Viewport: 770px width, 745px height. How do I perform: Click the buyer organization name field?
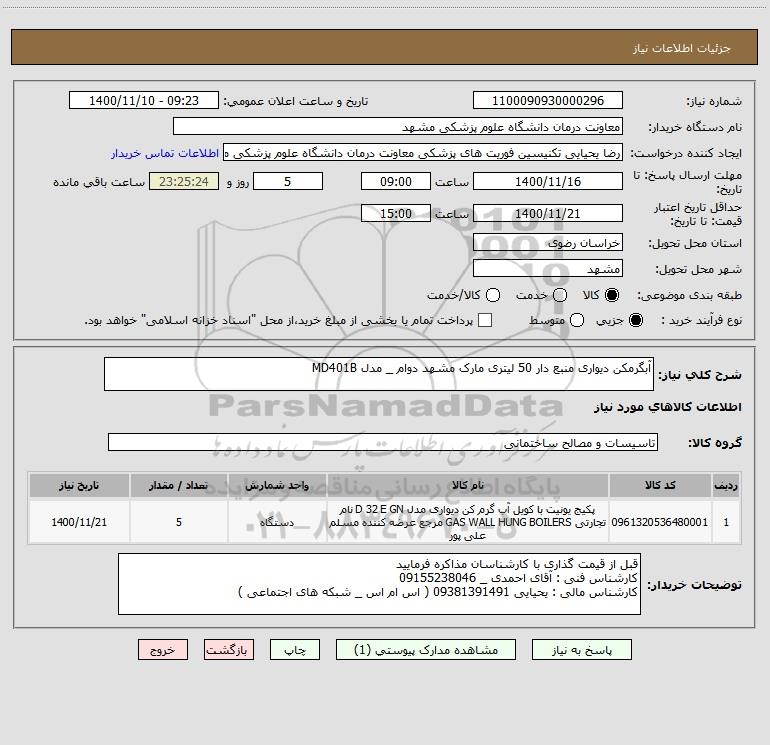(398, 127)
